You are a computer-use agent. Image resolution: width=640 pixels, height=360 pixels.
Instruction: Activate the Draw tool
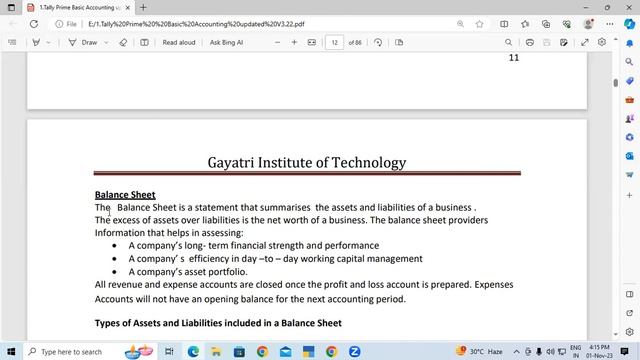[x=83, y=42]
